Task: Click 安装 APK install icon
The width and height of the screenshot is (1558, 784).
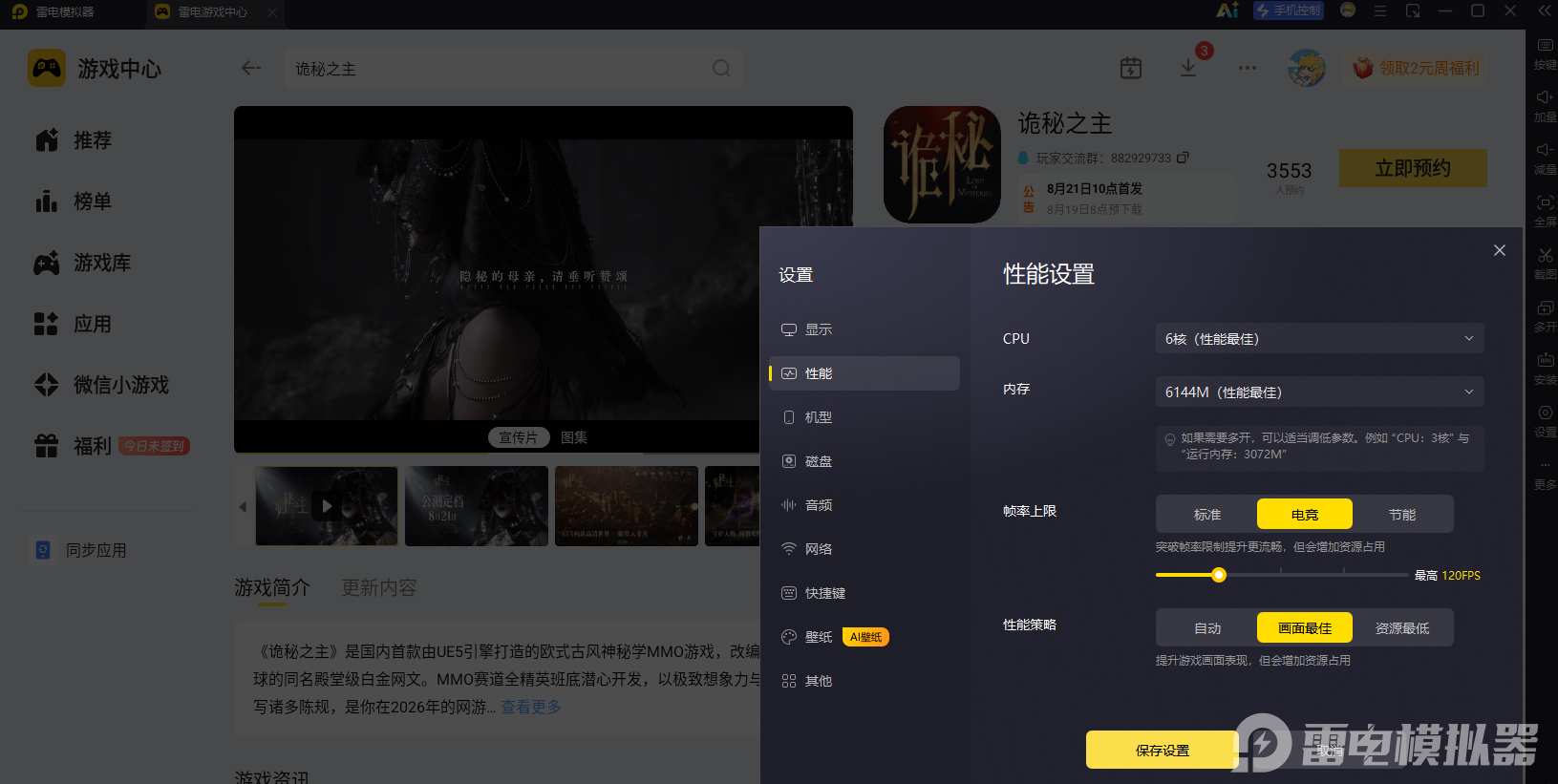Action: coord(1545,369)
